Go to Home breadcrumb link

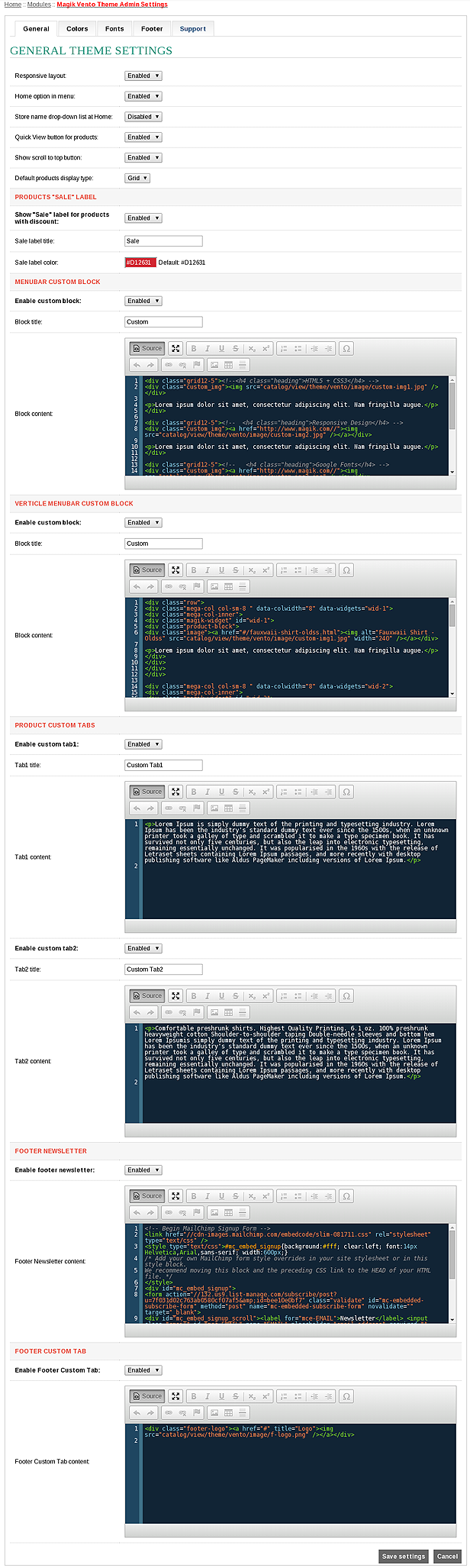13,5
